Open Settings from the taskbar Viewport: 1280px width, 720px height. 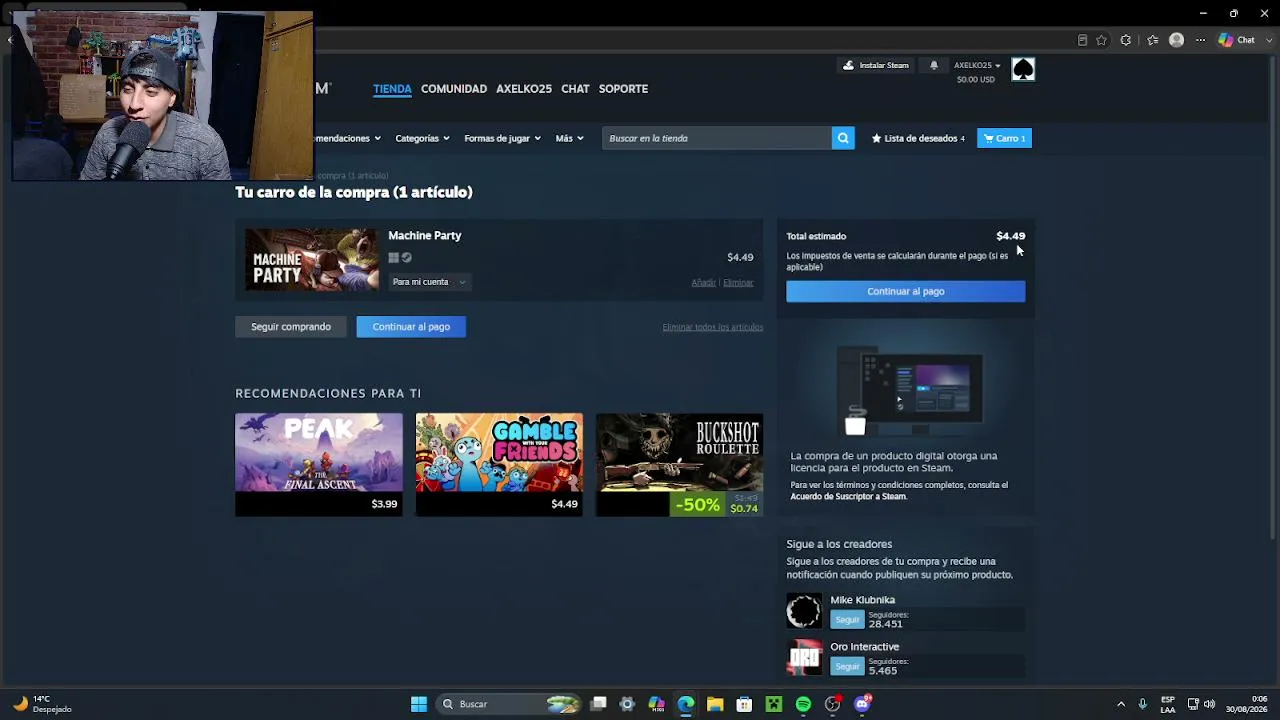tap(627, 704)
